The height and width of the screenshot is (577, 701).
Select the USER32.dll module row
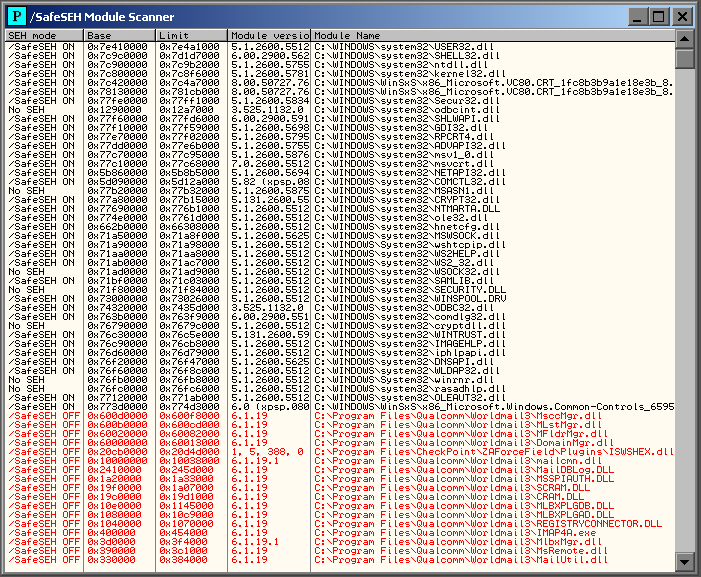click(340, 46)
